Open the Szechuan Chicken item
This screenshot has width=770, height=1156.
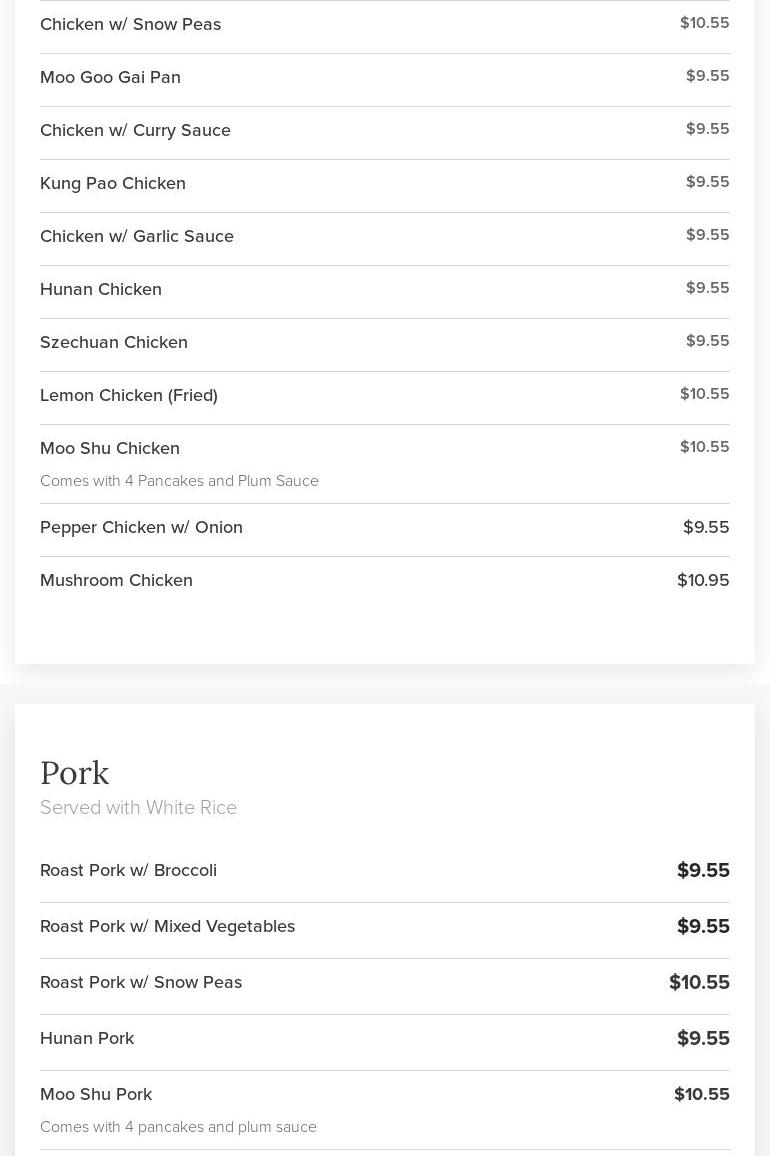click(114, 342)
